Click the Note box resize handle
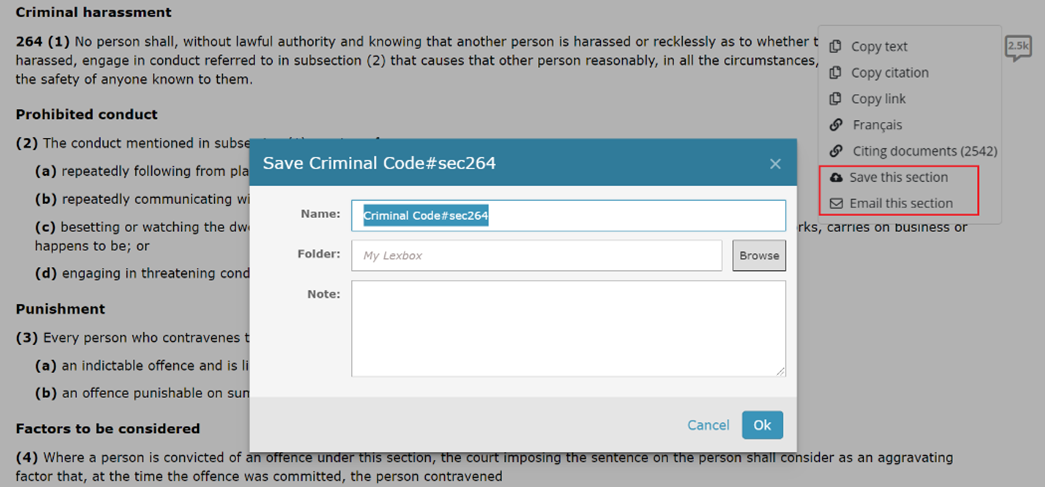 (x=780, y=371)
